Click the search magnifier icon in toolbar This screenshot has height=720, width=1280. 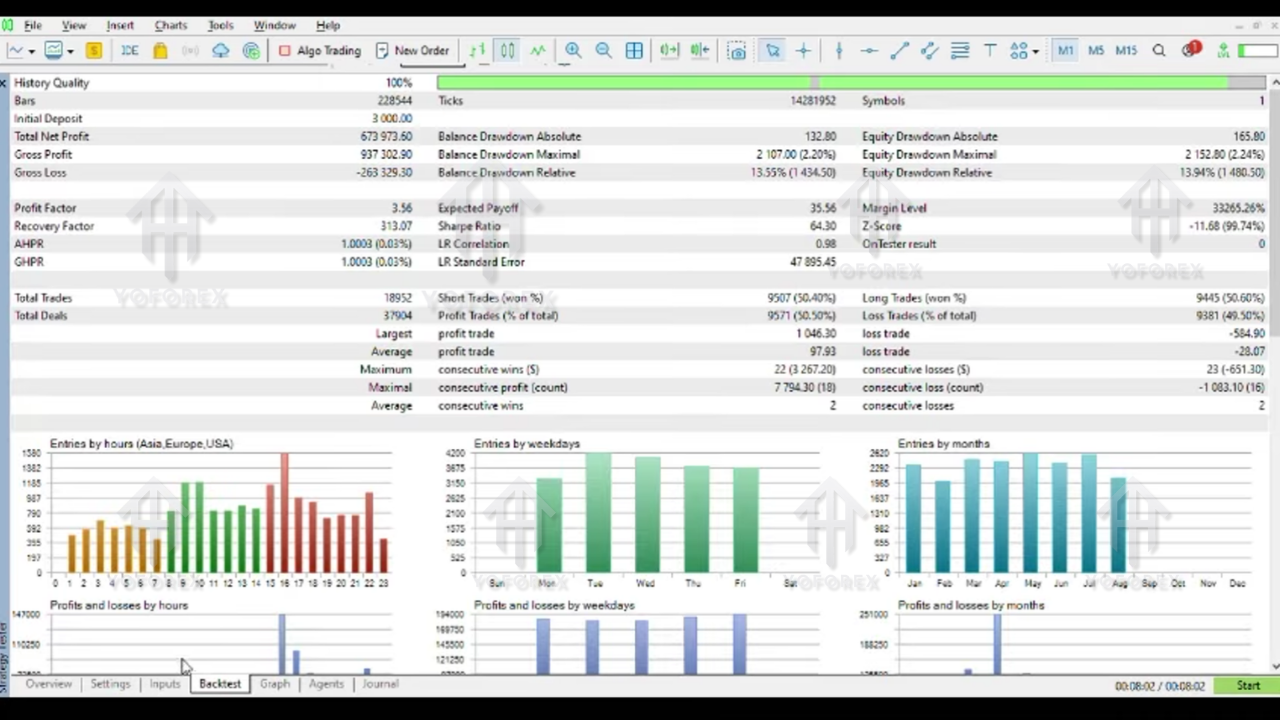[1159, 51]
